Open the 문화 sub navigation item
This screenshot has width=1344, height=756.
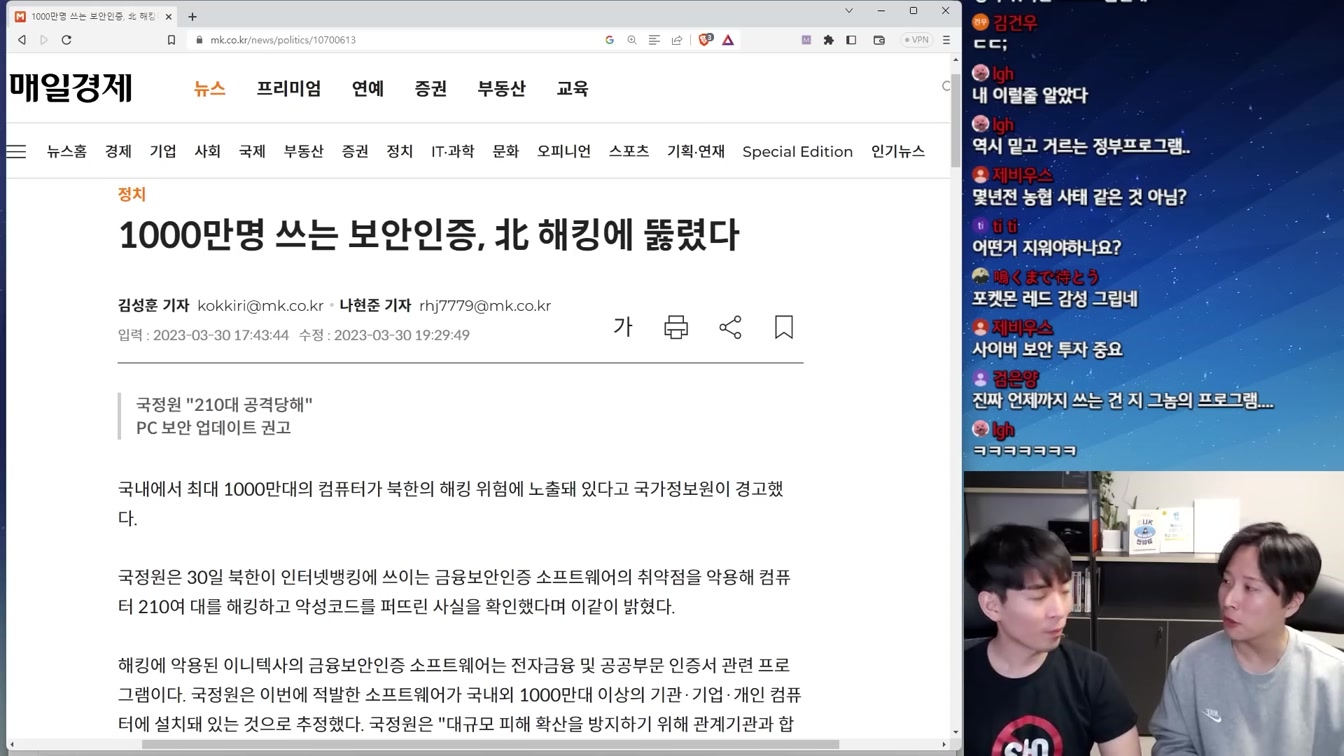tap(506, 151)
